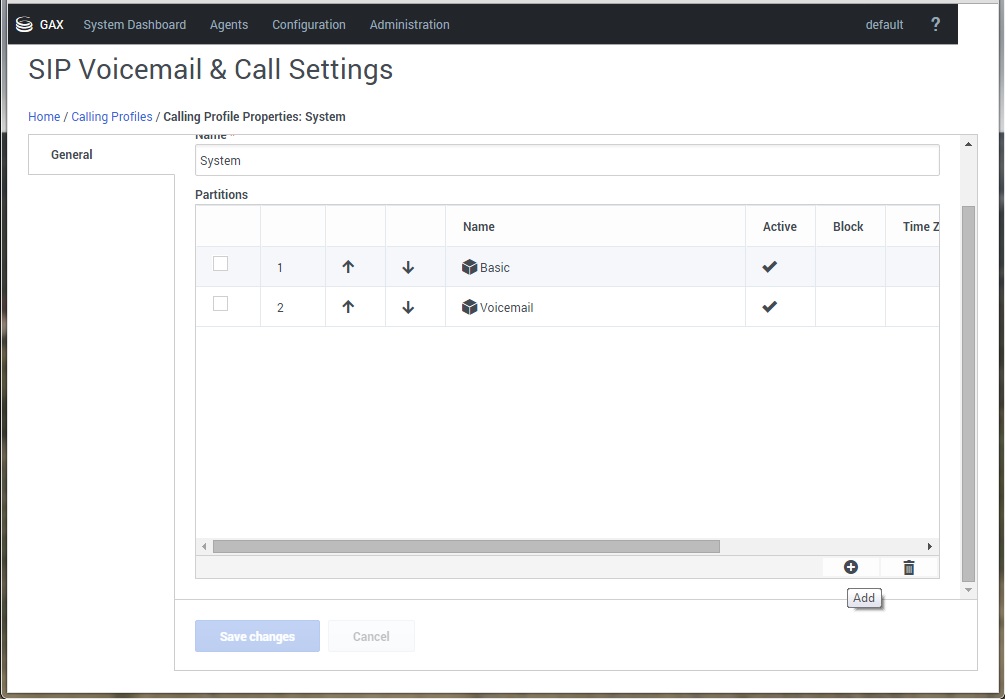This screenshot has width=1005, height=699.
Task: Move Voicemail partition up with arrow
Action: [348, 307]
